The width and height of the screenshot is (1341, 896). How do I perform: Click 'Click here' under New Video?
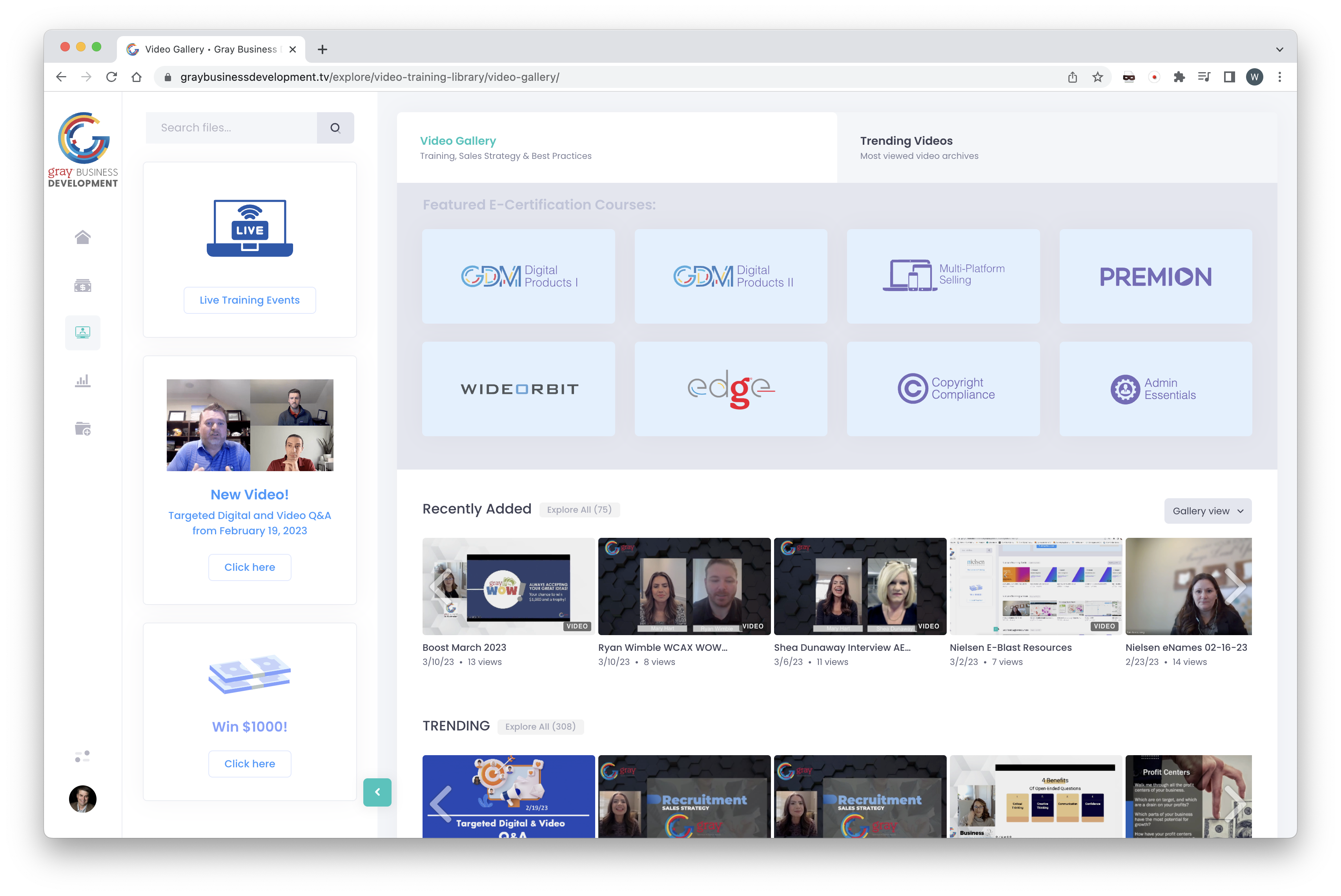pos(250,567)
